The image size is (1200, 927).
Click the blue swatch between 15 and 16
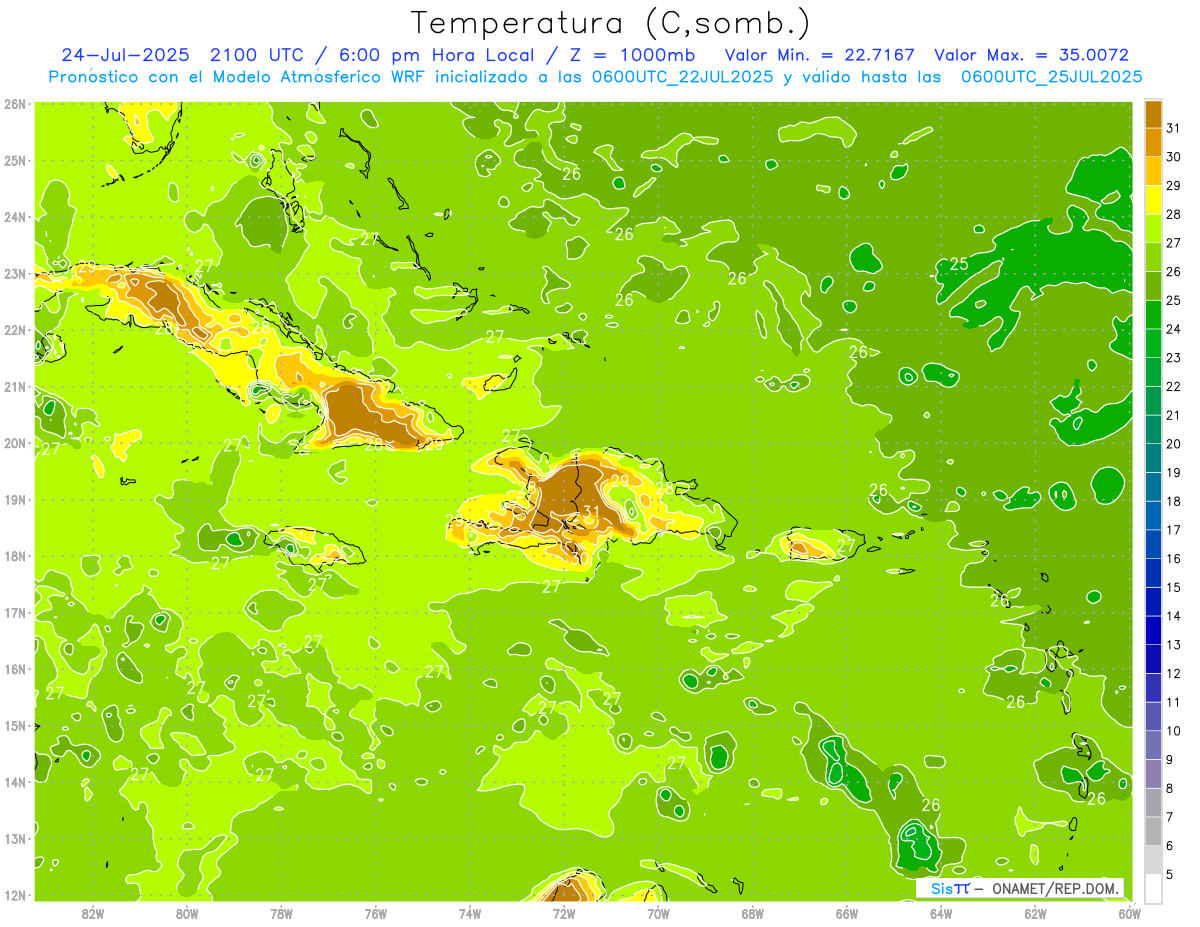click(x=1153, y=573)
